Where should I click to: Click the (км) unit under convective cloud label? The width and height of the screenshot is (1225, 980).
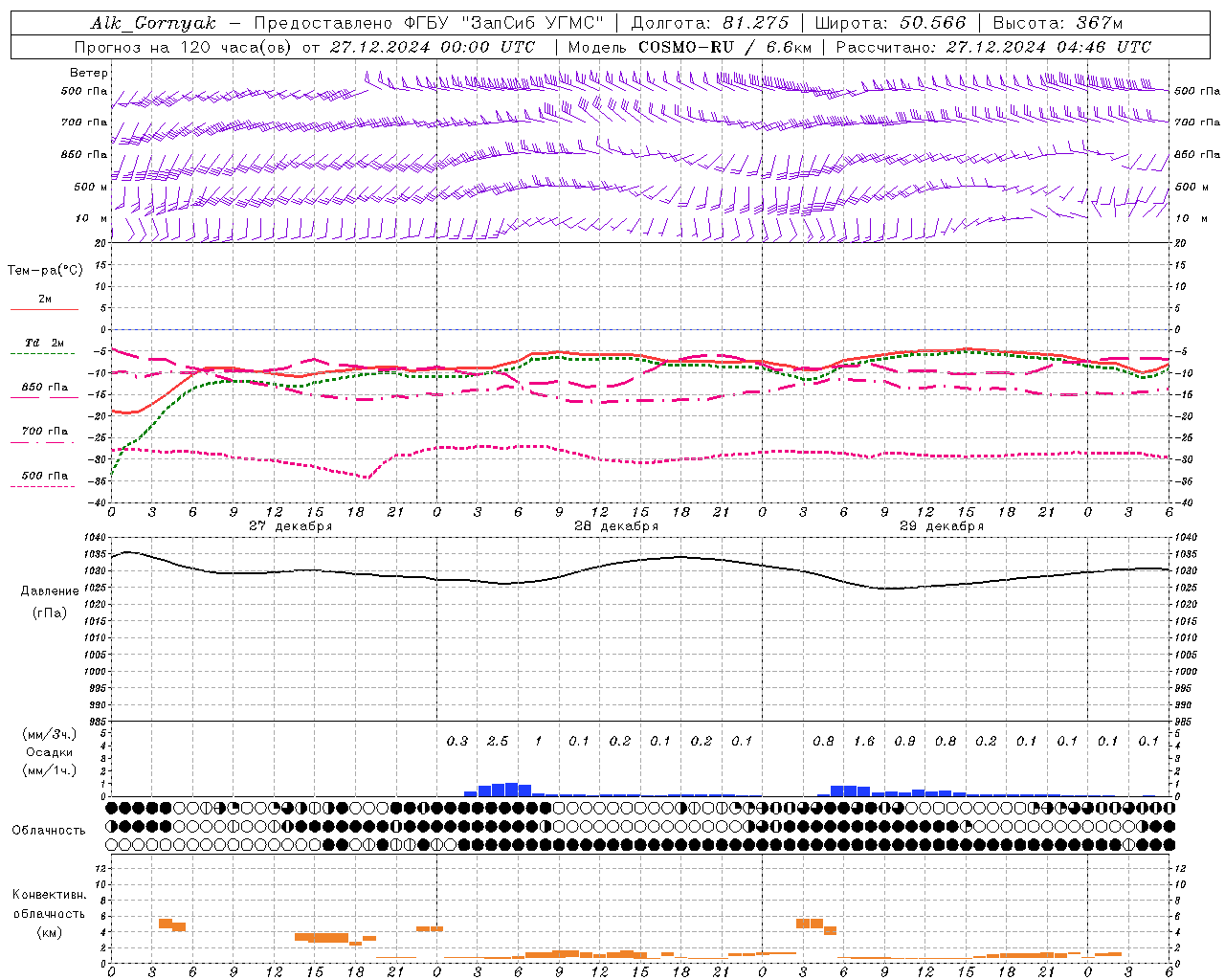[50, 932]
